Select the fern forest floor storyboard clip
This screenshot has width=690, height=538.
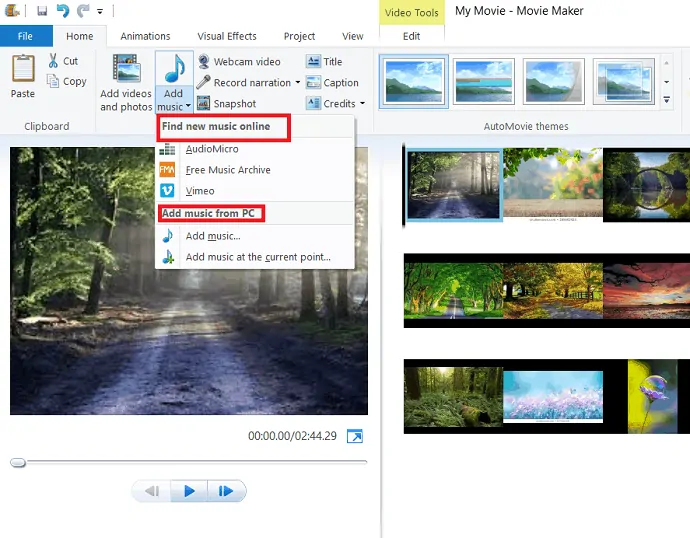pos(454,396)
